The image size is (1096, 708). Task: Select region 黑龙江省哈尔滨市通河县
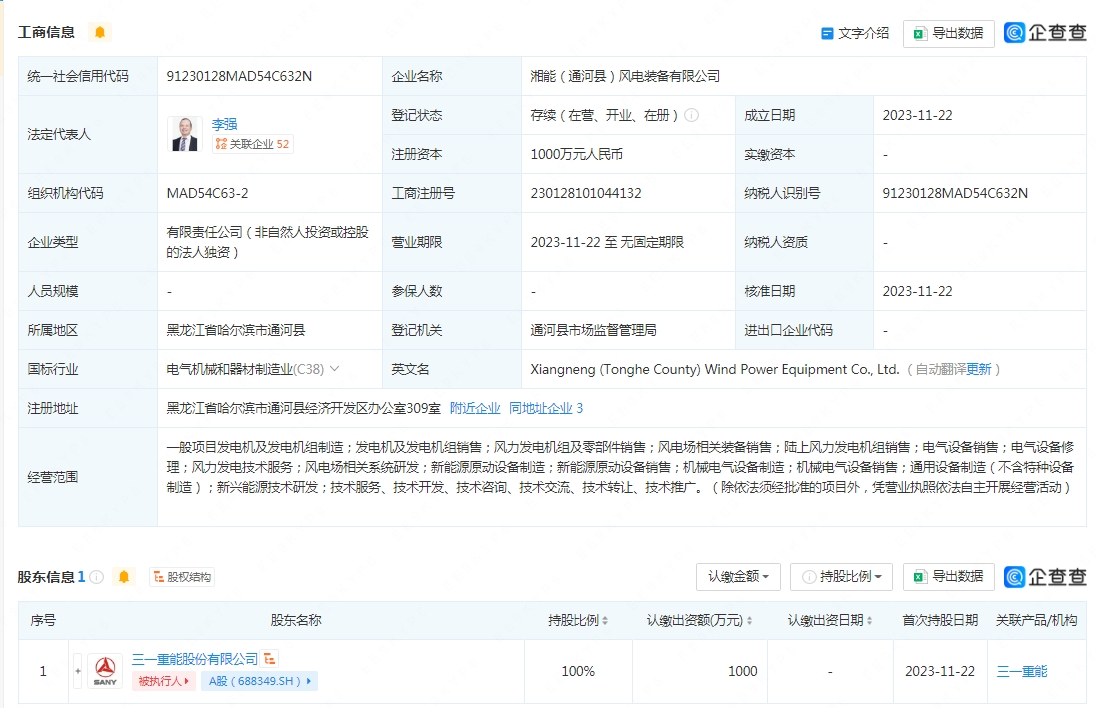pos(236,330)
